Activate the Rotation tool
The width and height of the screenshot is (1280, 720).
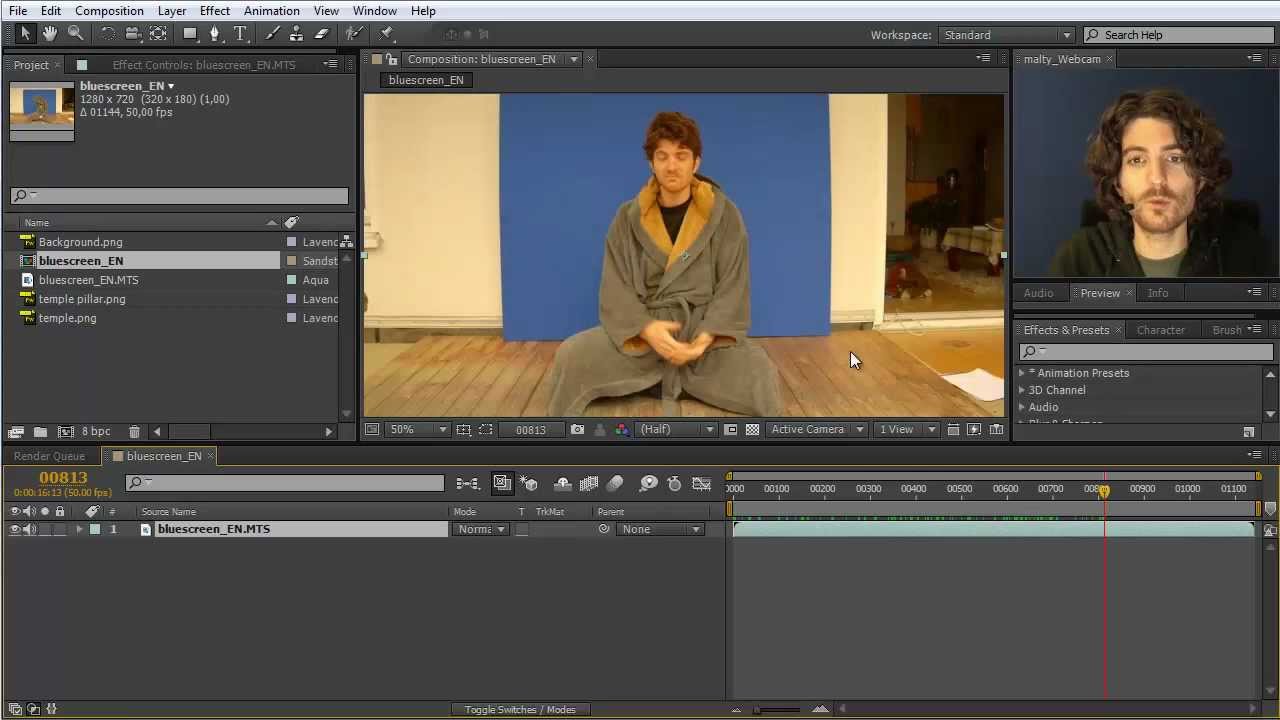(108, 33)
